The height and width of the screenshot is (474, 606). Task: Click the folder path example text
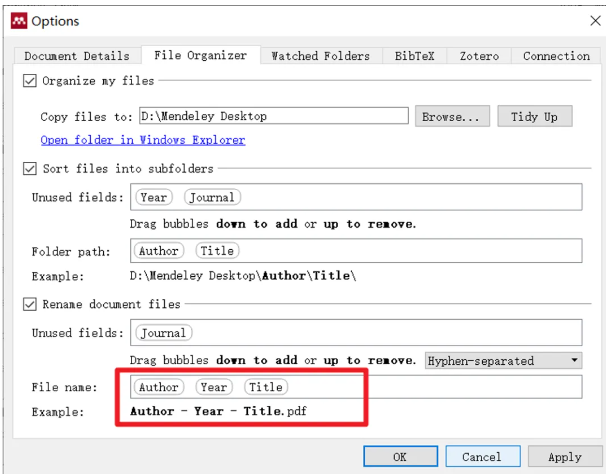(243, 276)
